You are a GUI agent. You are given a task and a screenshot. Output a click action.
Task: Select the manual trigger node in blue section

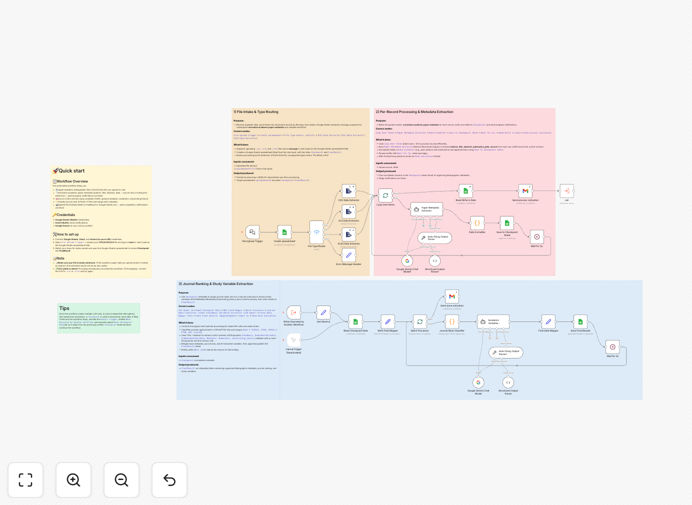pyautogui.click(x=293, y=340)
